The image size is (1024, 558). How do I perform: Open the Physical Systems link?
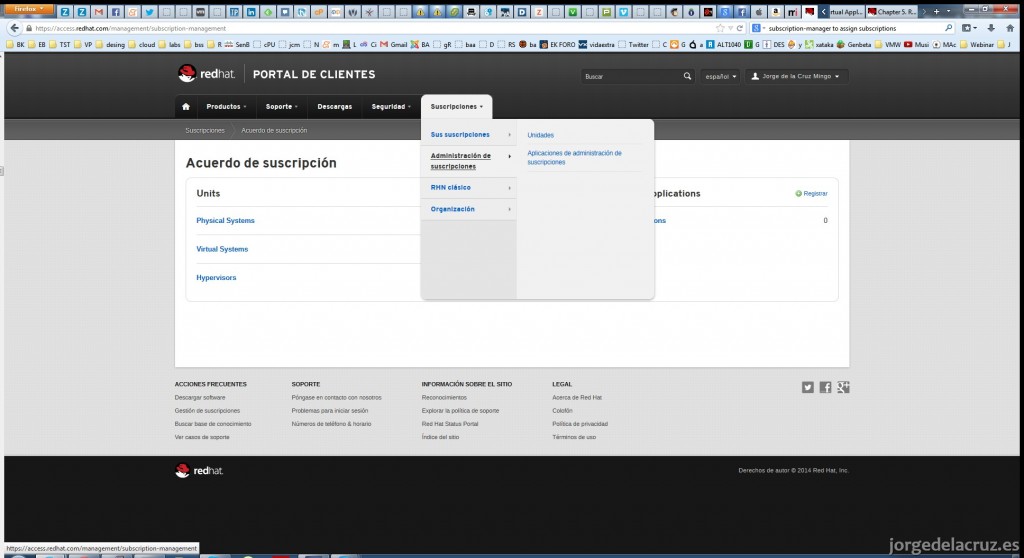point(225,221)
